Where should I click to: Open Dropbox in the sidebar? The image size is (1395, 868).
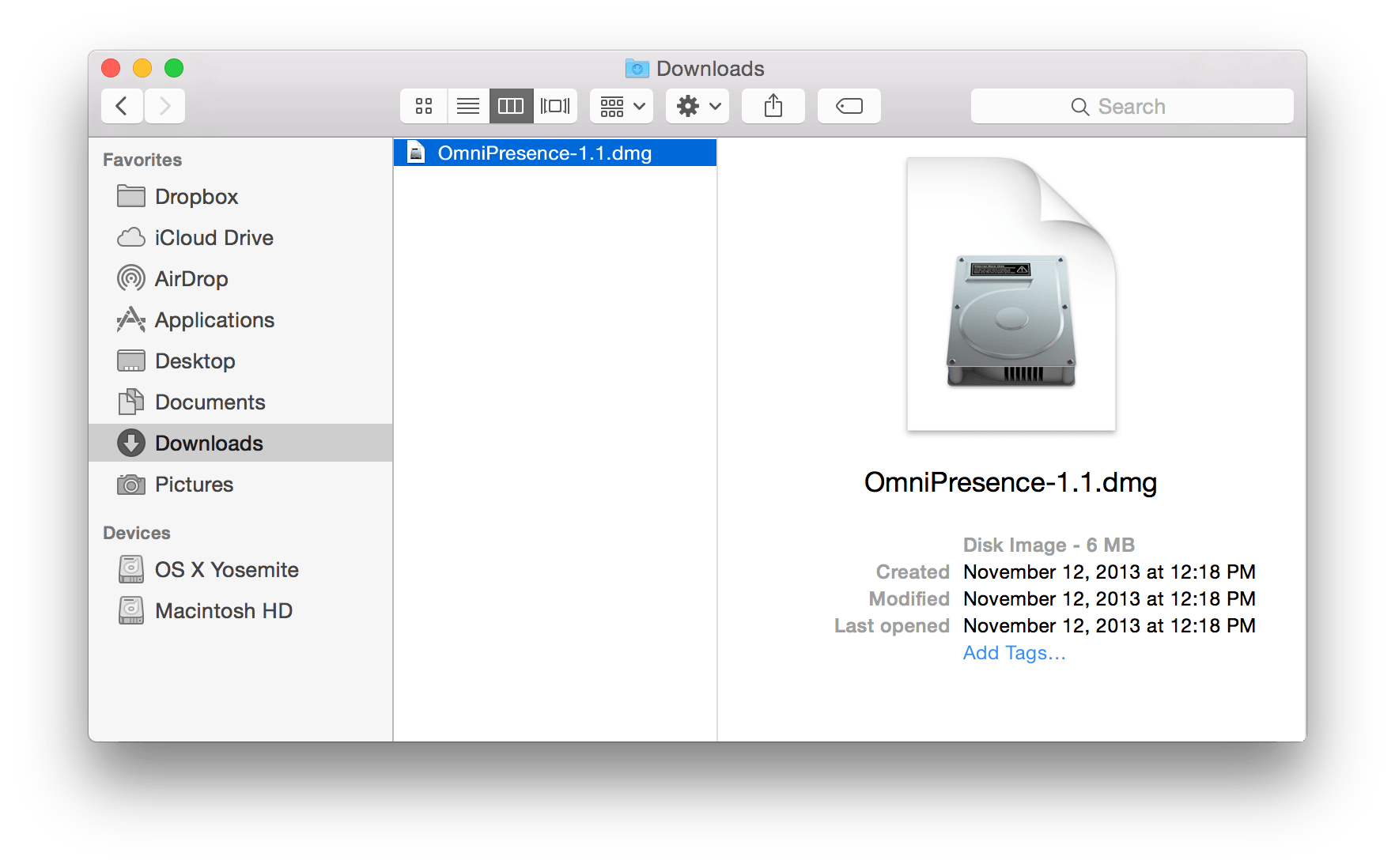tap(240, 197)
